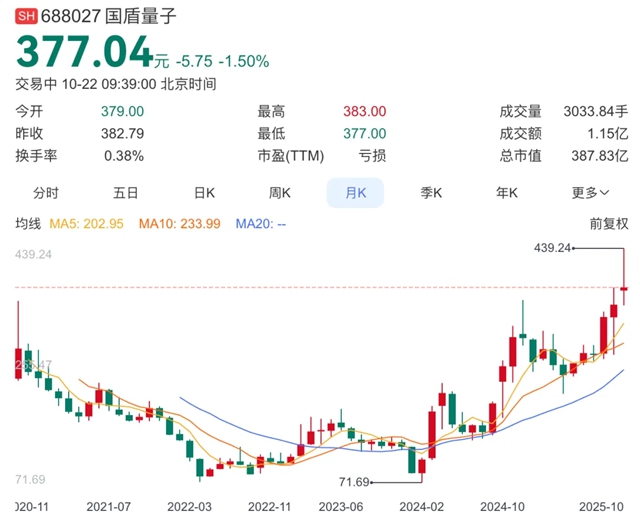The image size is (640, 521).
Task: Switch to the 分时 intraday tab
Action: click(x=46, y=193)
